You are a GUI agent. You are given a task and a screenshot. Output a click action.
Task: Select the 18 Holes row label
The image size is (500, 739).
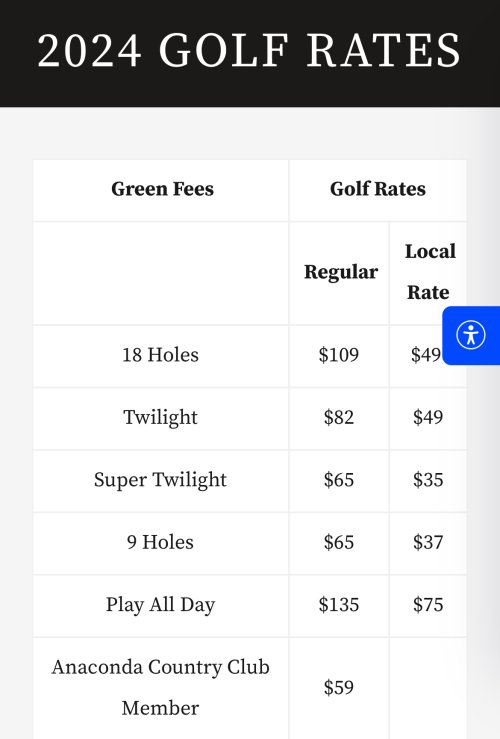[x=160, y=355]
